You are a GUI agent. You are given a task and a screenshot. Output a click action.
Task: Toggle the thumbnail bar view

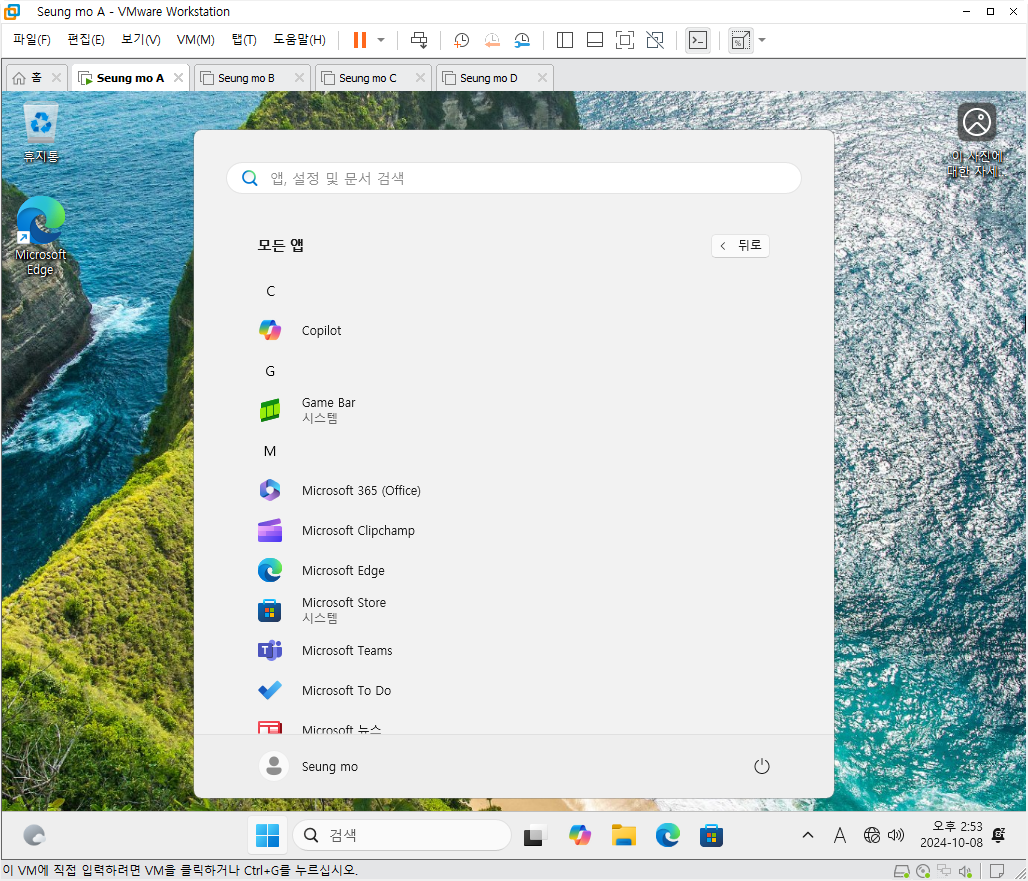(595, 40)
